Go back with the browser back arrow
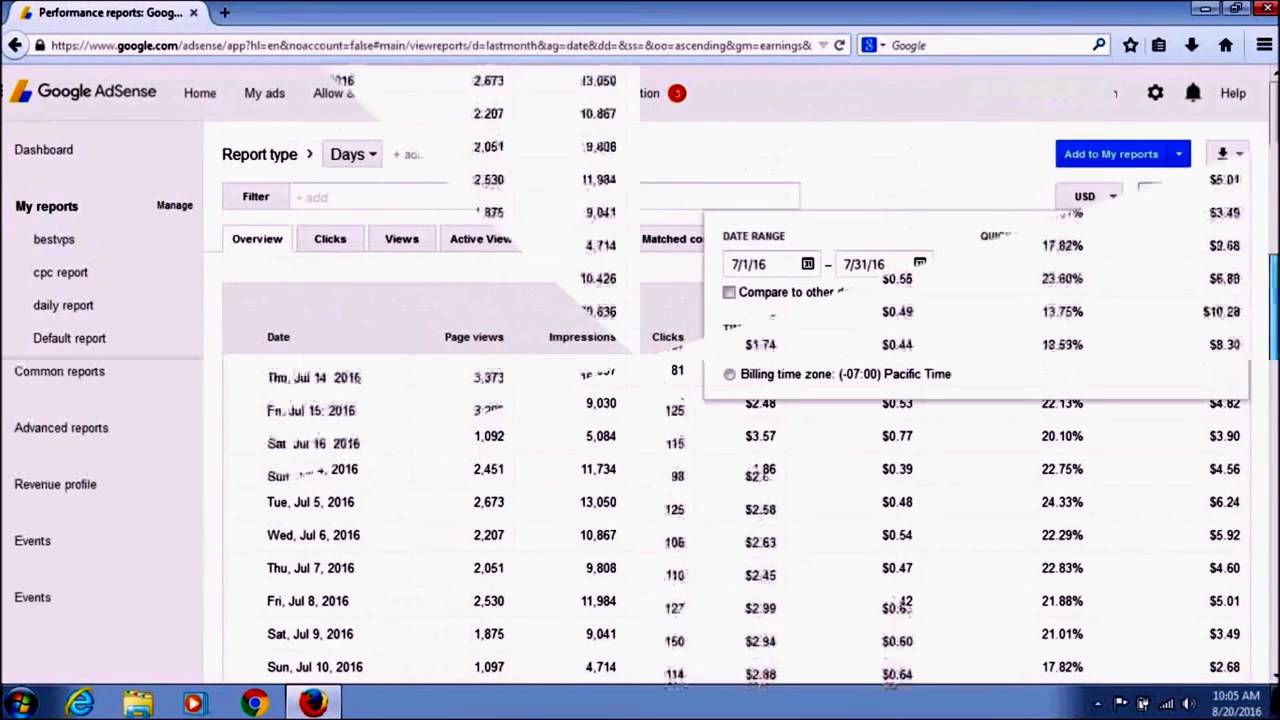Image resolution: width=1280 pixels, height=720 pixels. click(x=15, y=45)
